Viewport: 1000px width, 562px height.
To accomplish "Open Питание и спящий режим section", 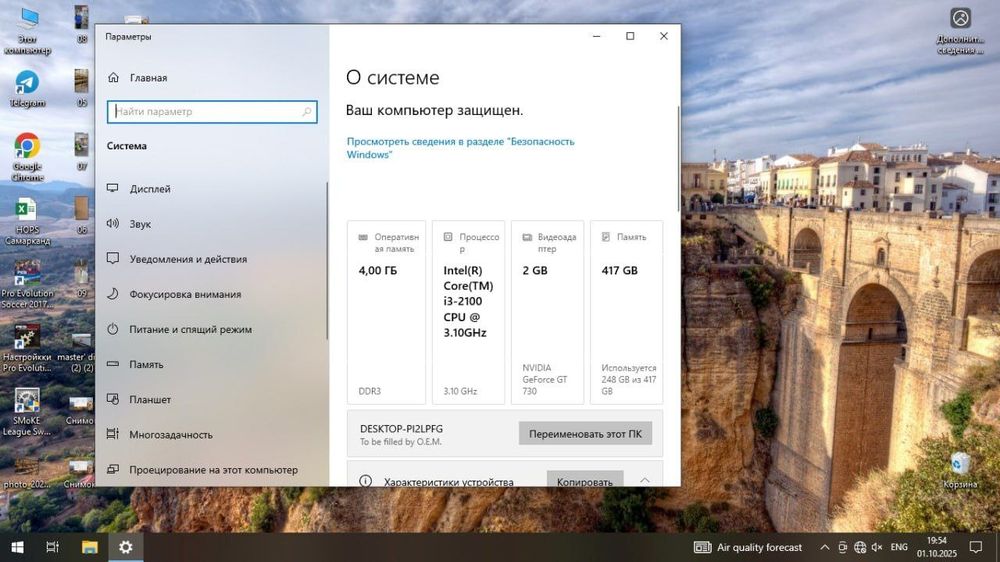I will point(190,329).
